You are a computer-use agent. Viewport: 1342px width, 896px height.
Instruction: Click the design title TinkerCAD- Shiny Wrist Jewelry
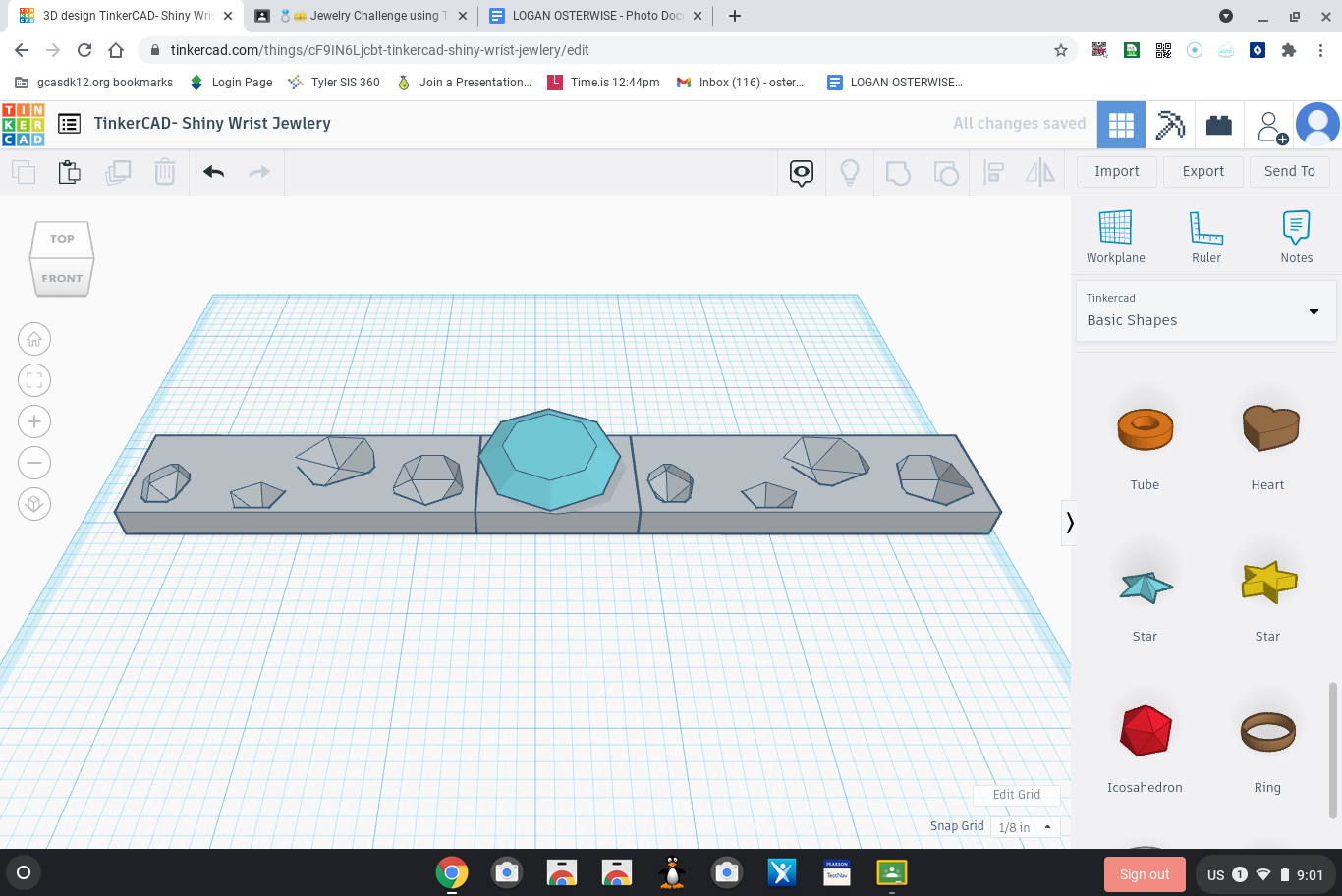point(212,124)
